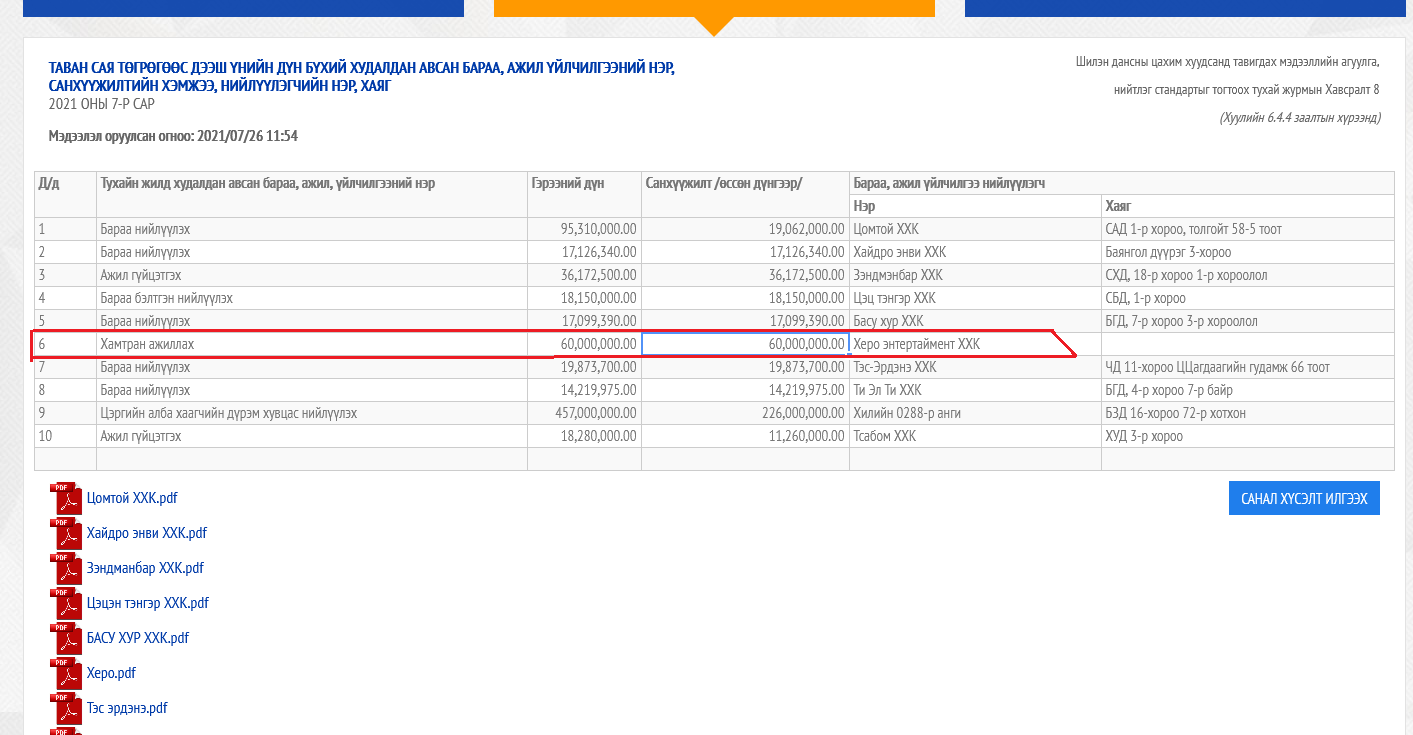Click the PDF icon beside Херо.pdf
This screenshot has width=1413, height=735.
tap(67, 673)
